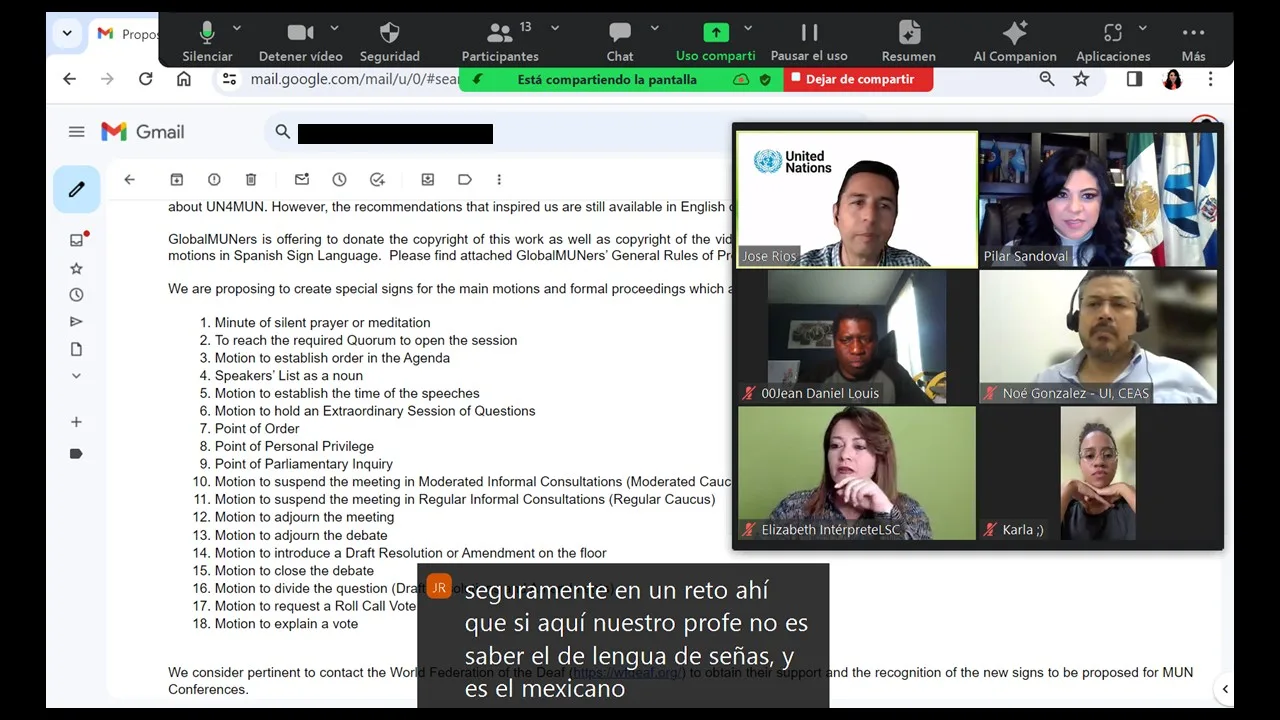Snooze the email using clock icon
The height and width of the screenshot is (720, 1280).
coord(339,180)
